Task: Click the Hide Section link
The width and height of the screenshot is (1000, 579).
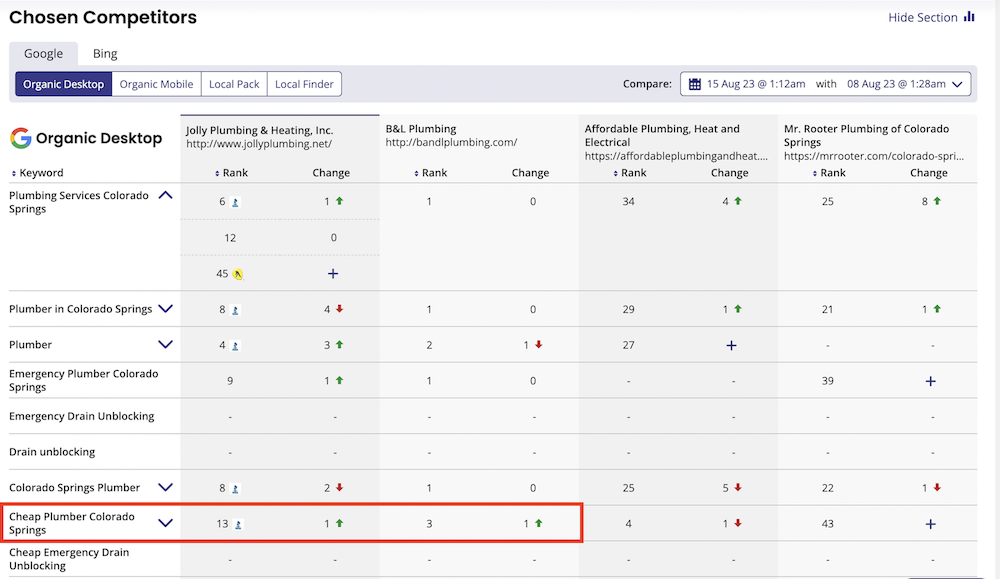Action: 922,17
